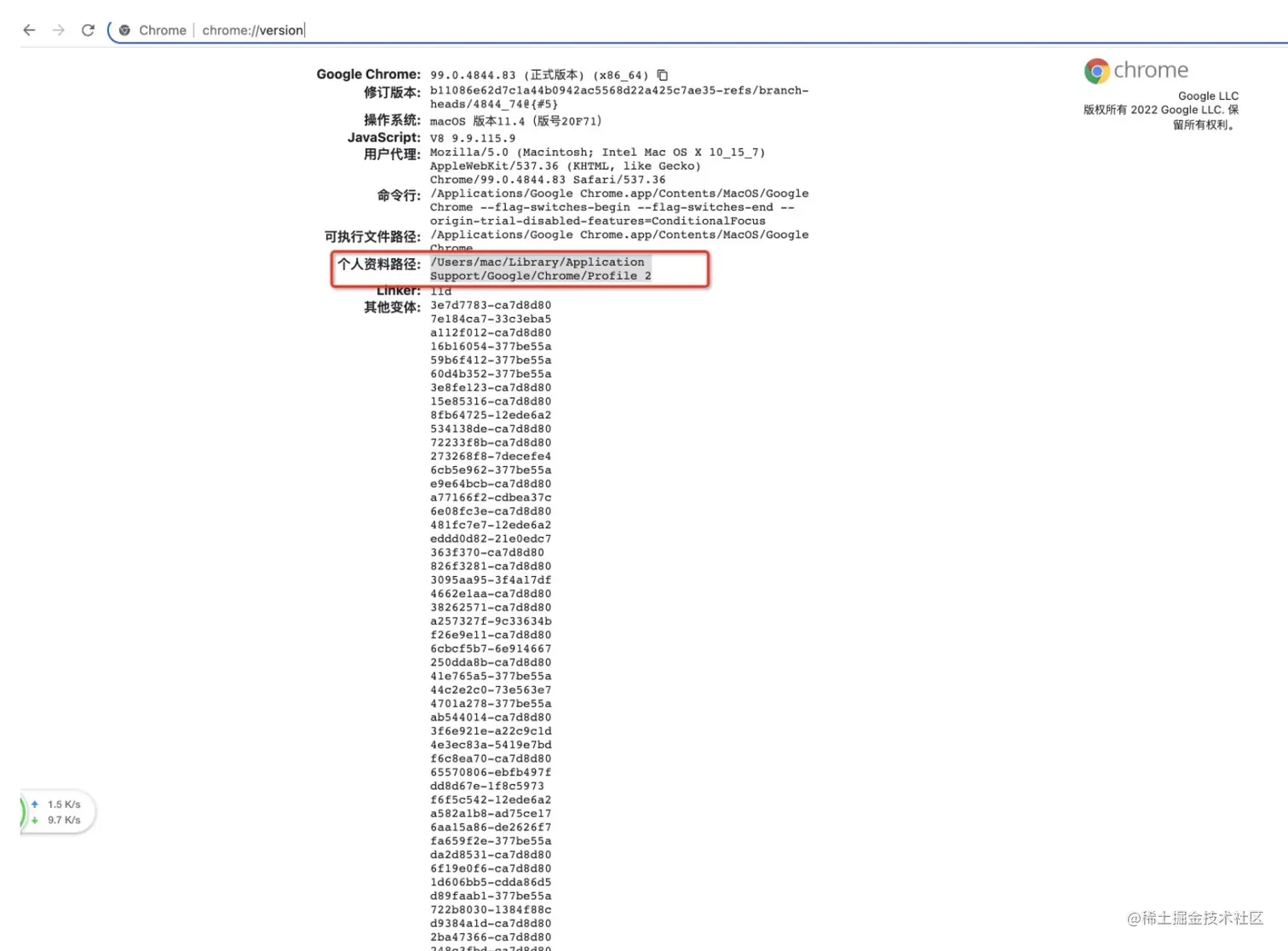
Task: Click the upload speed arrow in network widget
Action: [35, 804]
